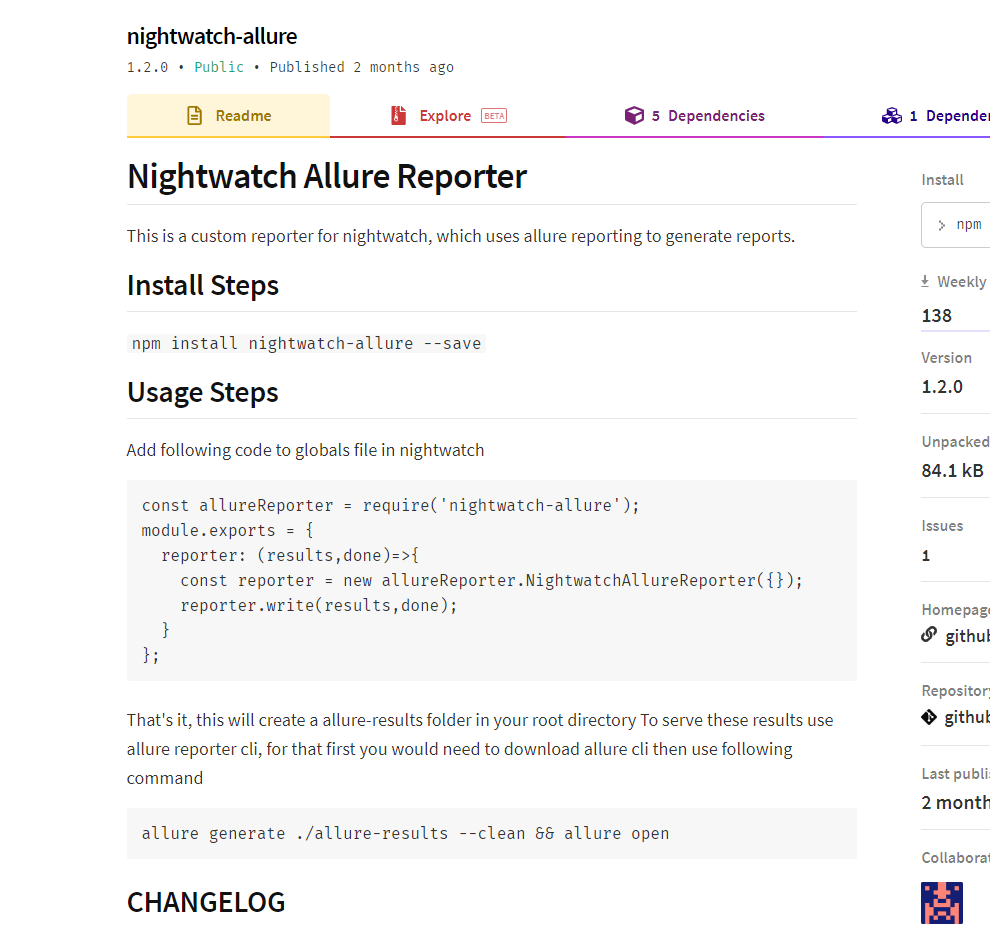Image resolution: width=990 pixels, height=926 pixels.
Task: Click the Nightwatch Allure Reporter heading
Action: point(326,176)
